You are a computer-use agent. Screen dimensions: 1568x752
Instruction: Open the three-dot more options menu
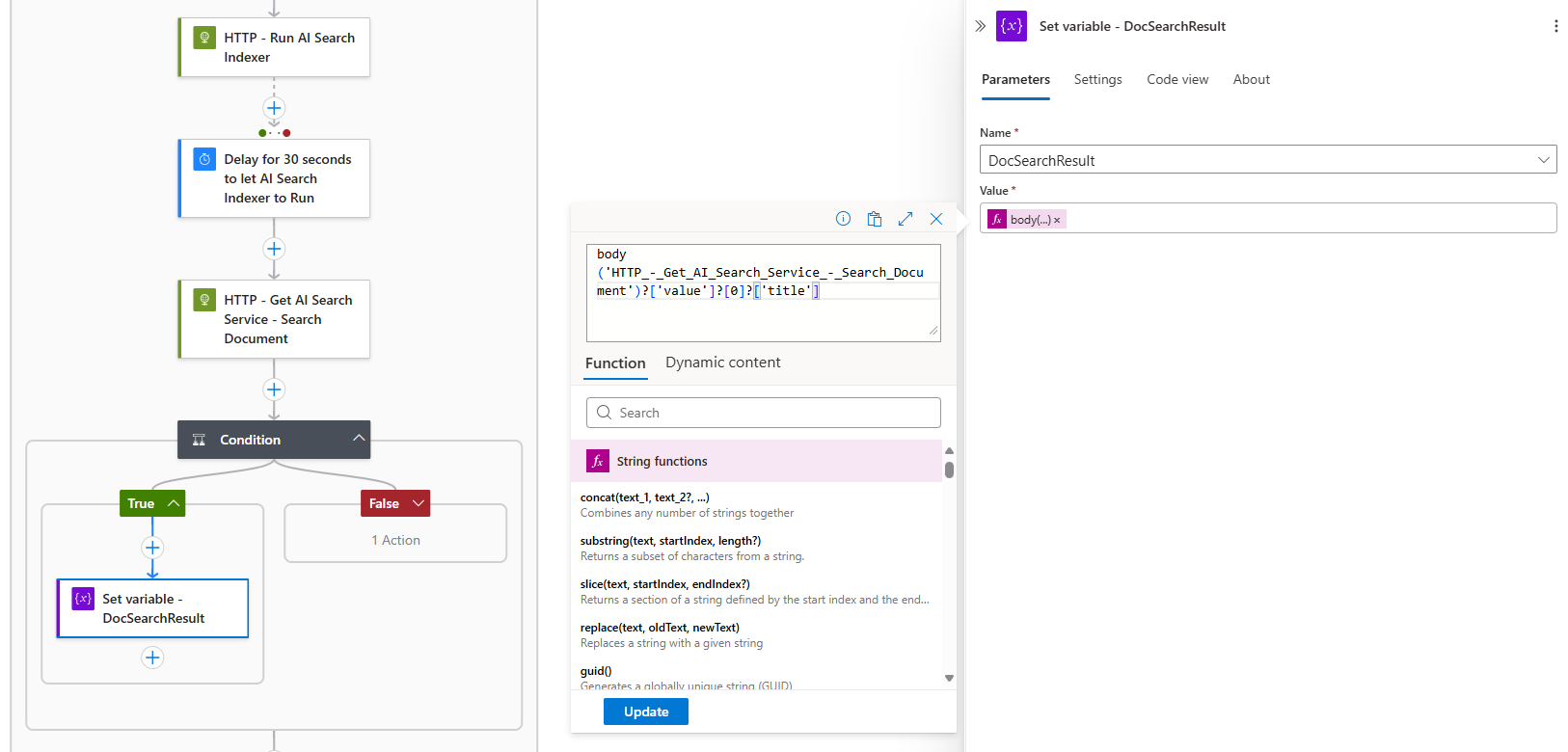(x=1555, y=26)
